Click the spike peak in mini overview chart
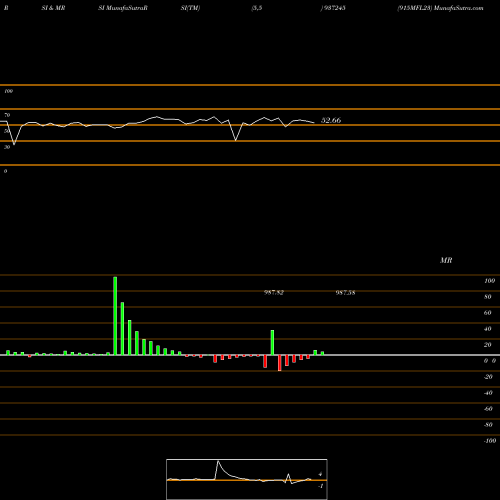This screenshot has width=500, height=500. 218,462
